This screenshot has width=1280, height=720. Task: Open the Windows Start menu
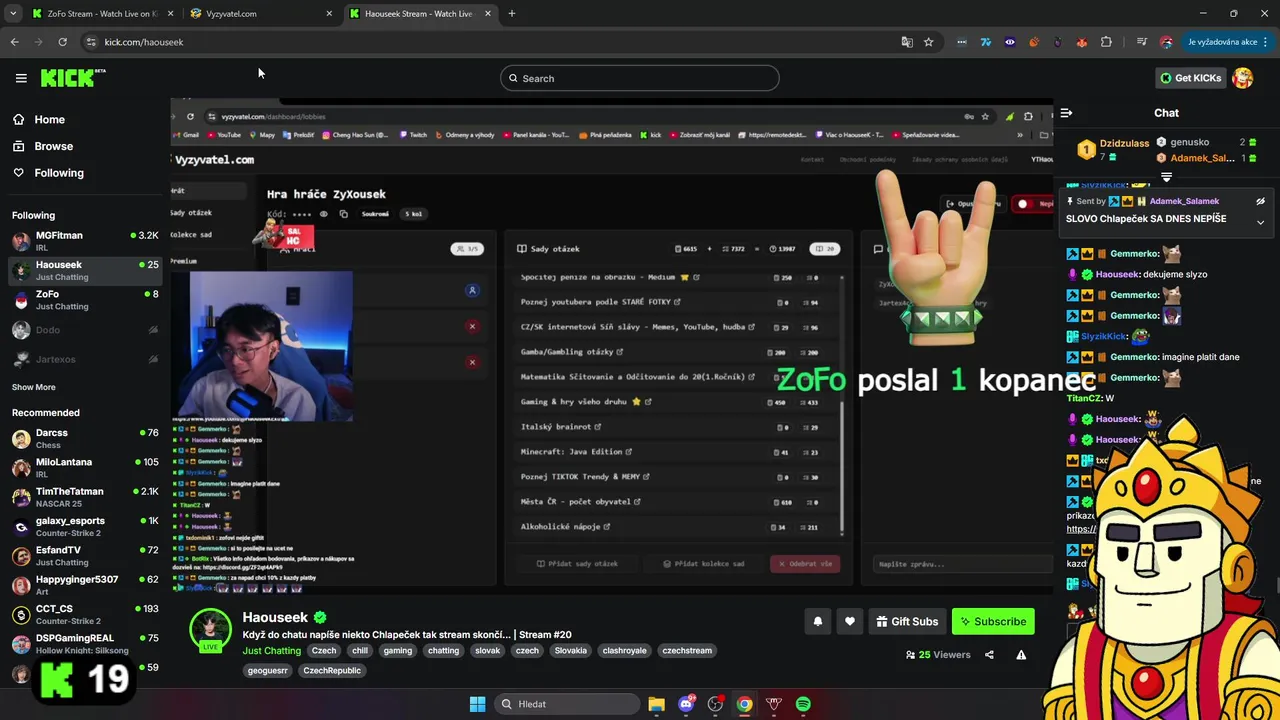point(478,704)
